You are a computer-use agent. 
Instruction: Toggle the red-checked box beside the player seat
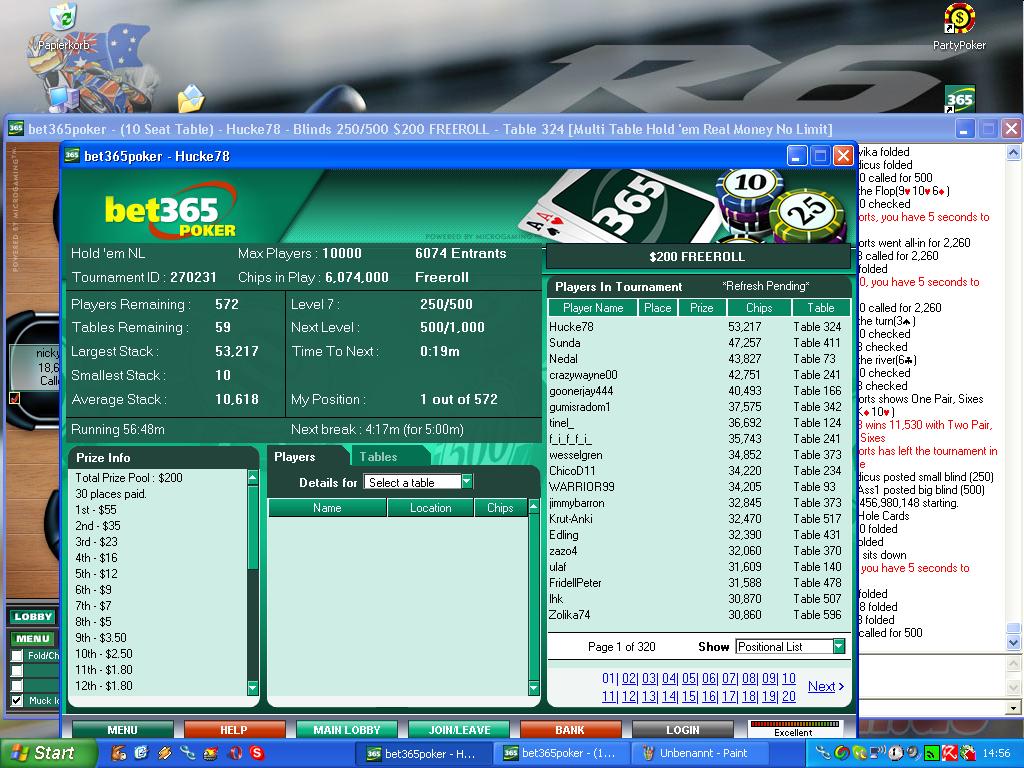click(x=14, y=397)
